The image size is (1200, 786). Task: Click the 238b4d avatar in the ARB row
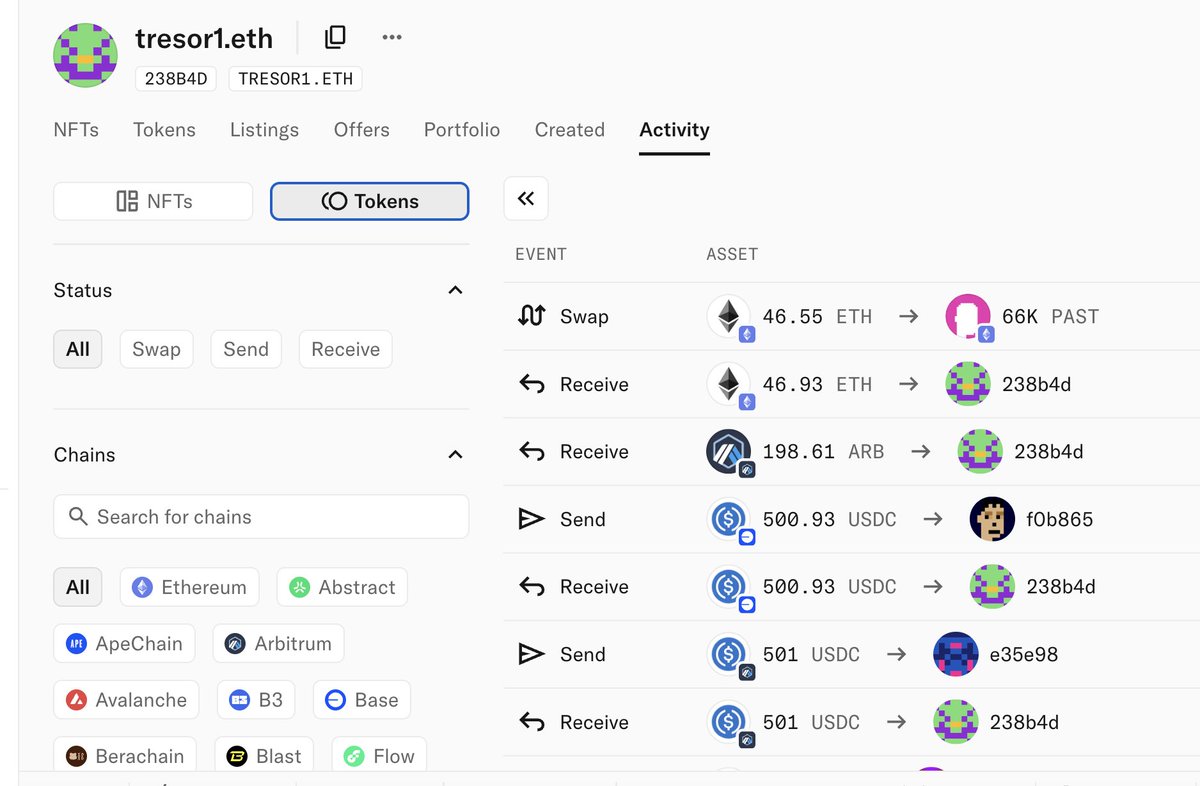(x=980, y=451)
